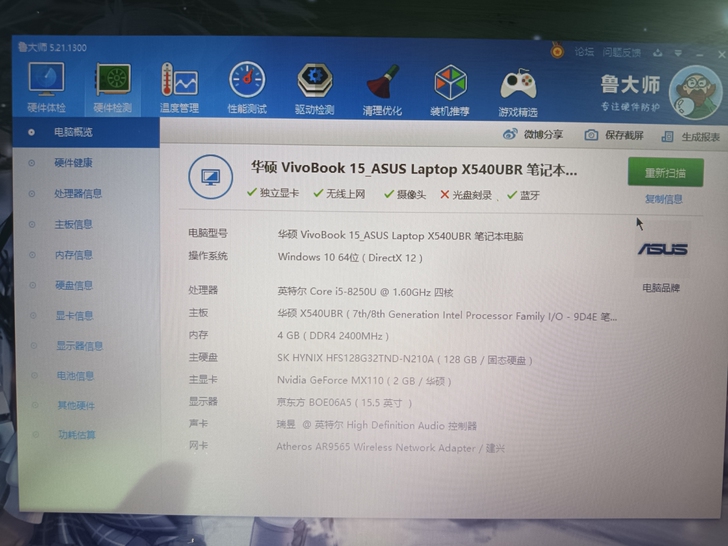Click the 4 GB DDR4 2400MHz memory value

(333, 335)
